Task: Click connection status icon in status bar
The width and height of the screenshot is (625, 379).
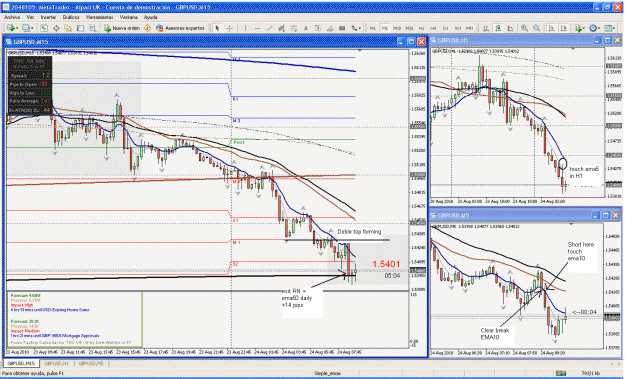Action: (x=560, y=373)
